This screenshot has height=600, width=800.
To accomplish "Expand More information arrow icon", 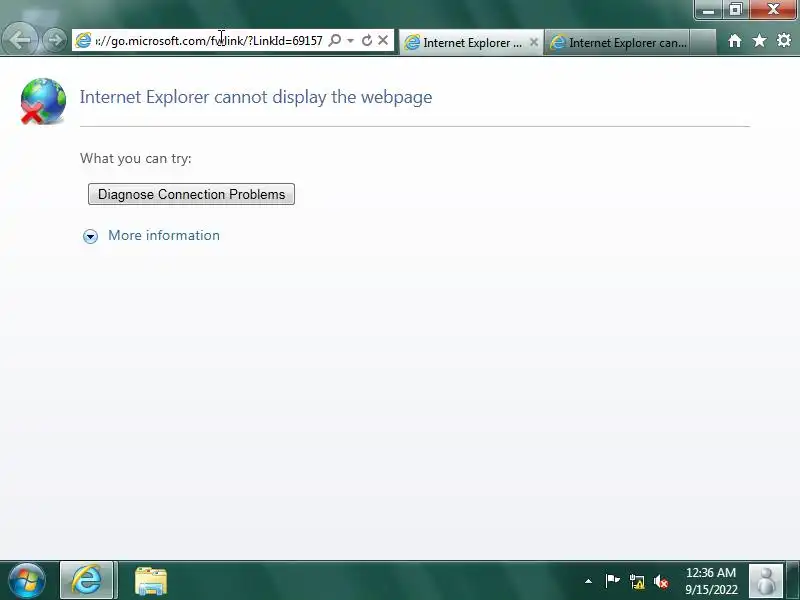I will click(x=90, y=236).
